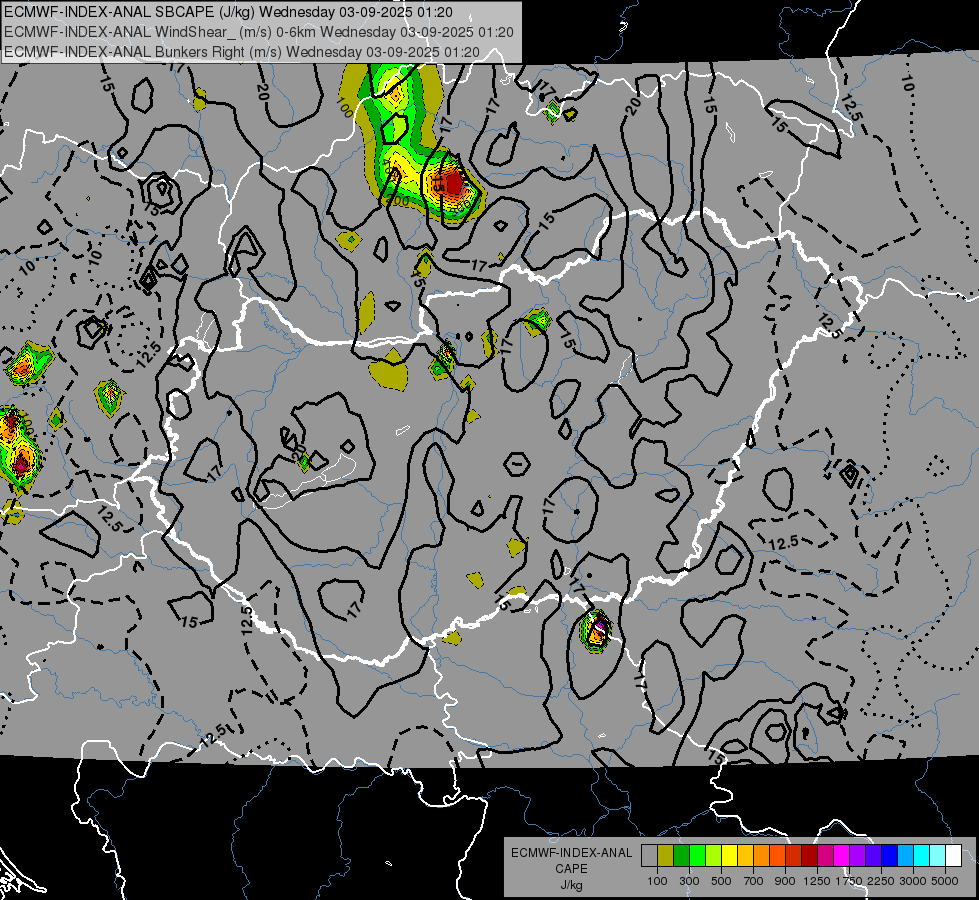Click the white legend swatch
Image resolution: width=979 pixels, height=900 pixels.
coord(953,856)
